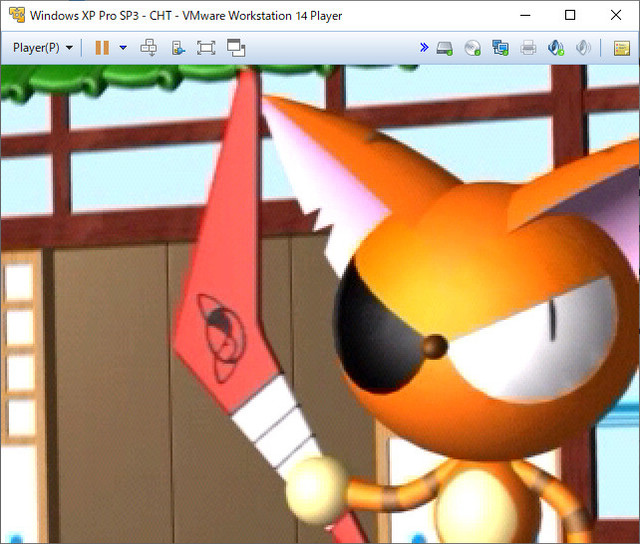Open the Player(P) menu
The image size is (640, 544).
pos(43,48)
